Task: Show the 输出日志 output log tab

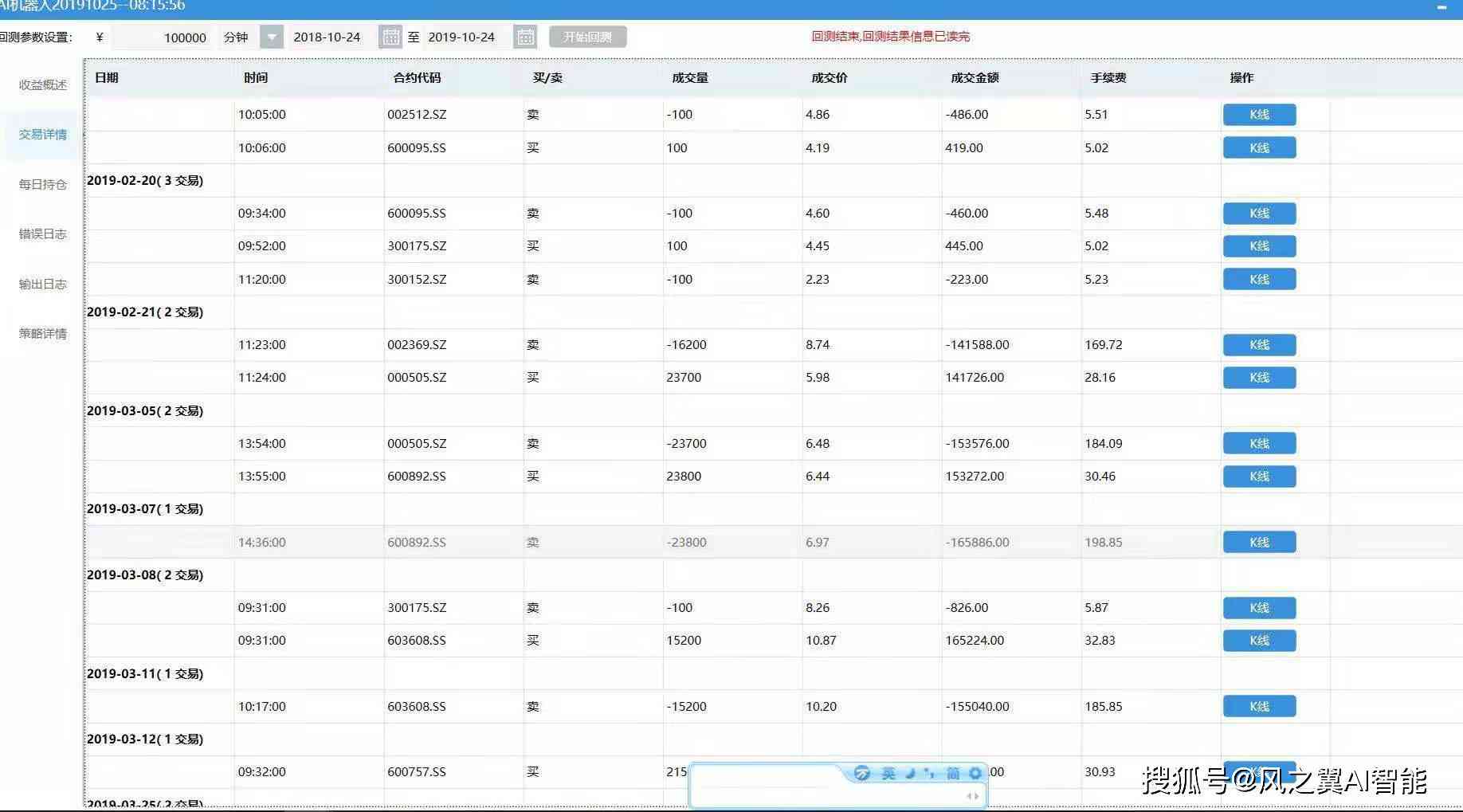Action: pyautogui.click(x=43, y=284)
